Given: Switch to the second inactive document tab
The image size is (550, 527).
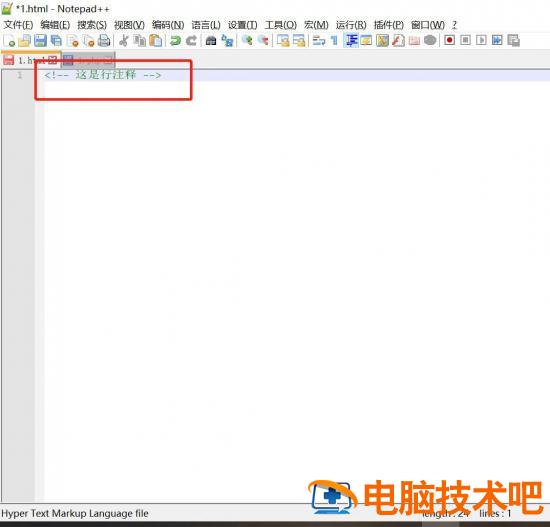Looking at the screenshot, I should pos(88,60).
